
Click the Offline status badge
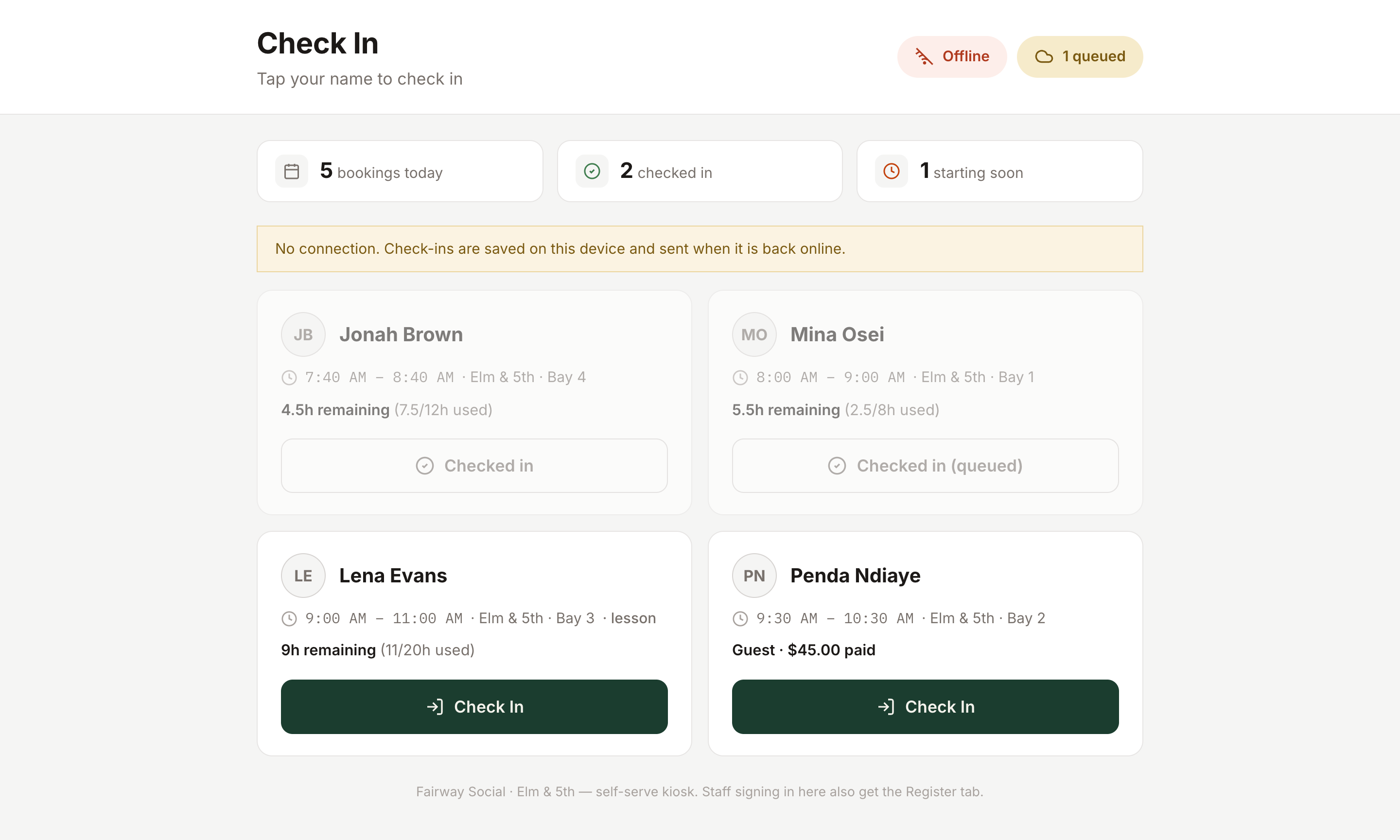(x=952, y=56)
